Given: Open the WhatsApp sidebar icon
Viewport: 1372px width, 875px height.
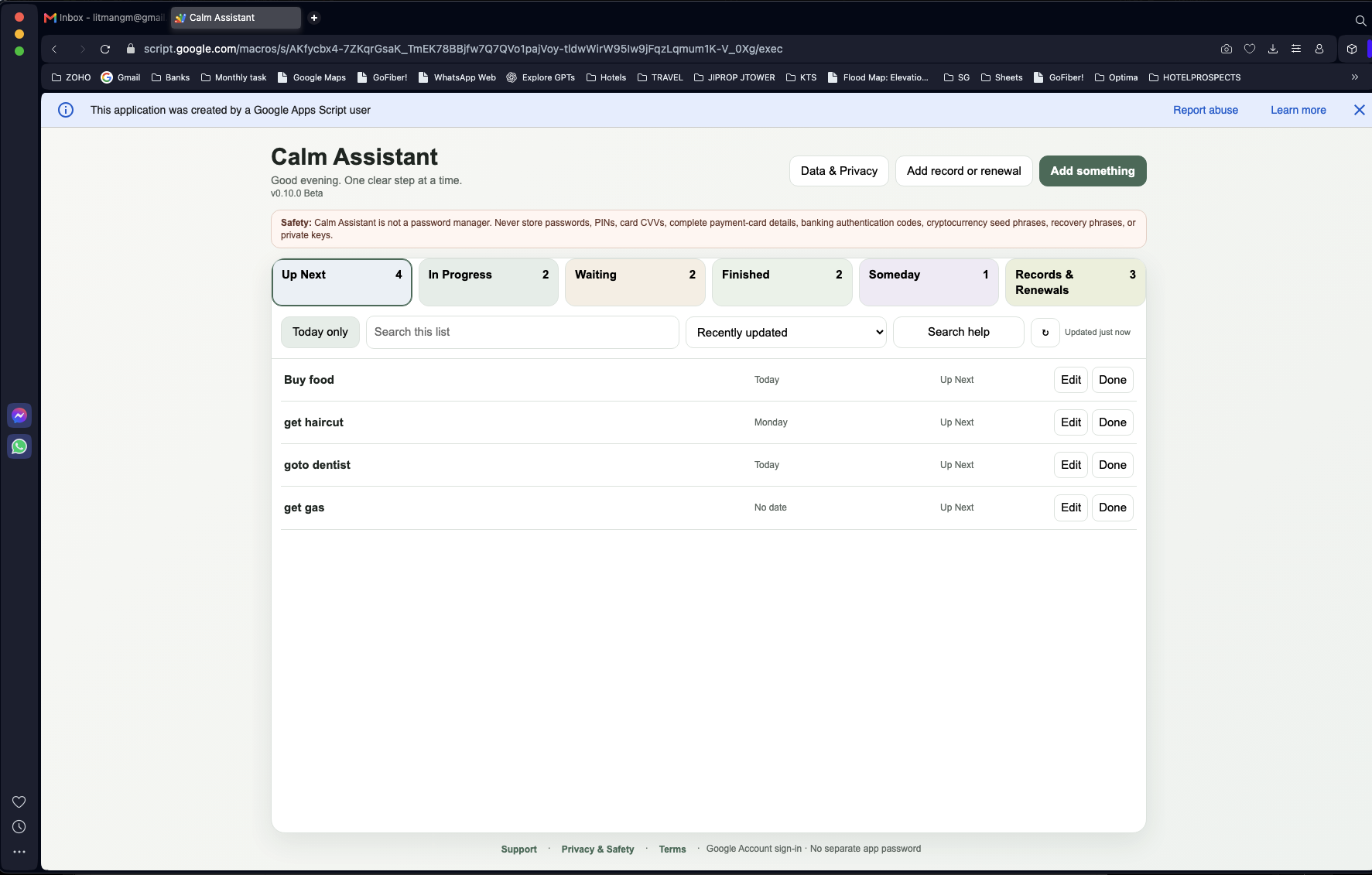Looking at the screenshot, I should point(19,446).
